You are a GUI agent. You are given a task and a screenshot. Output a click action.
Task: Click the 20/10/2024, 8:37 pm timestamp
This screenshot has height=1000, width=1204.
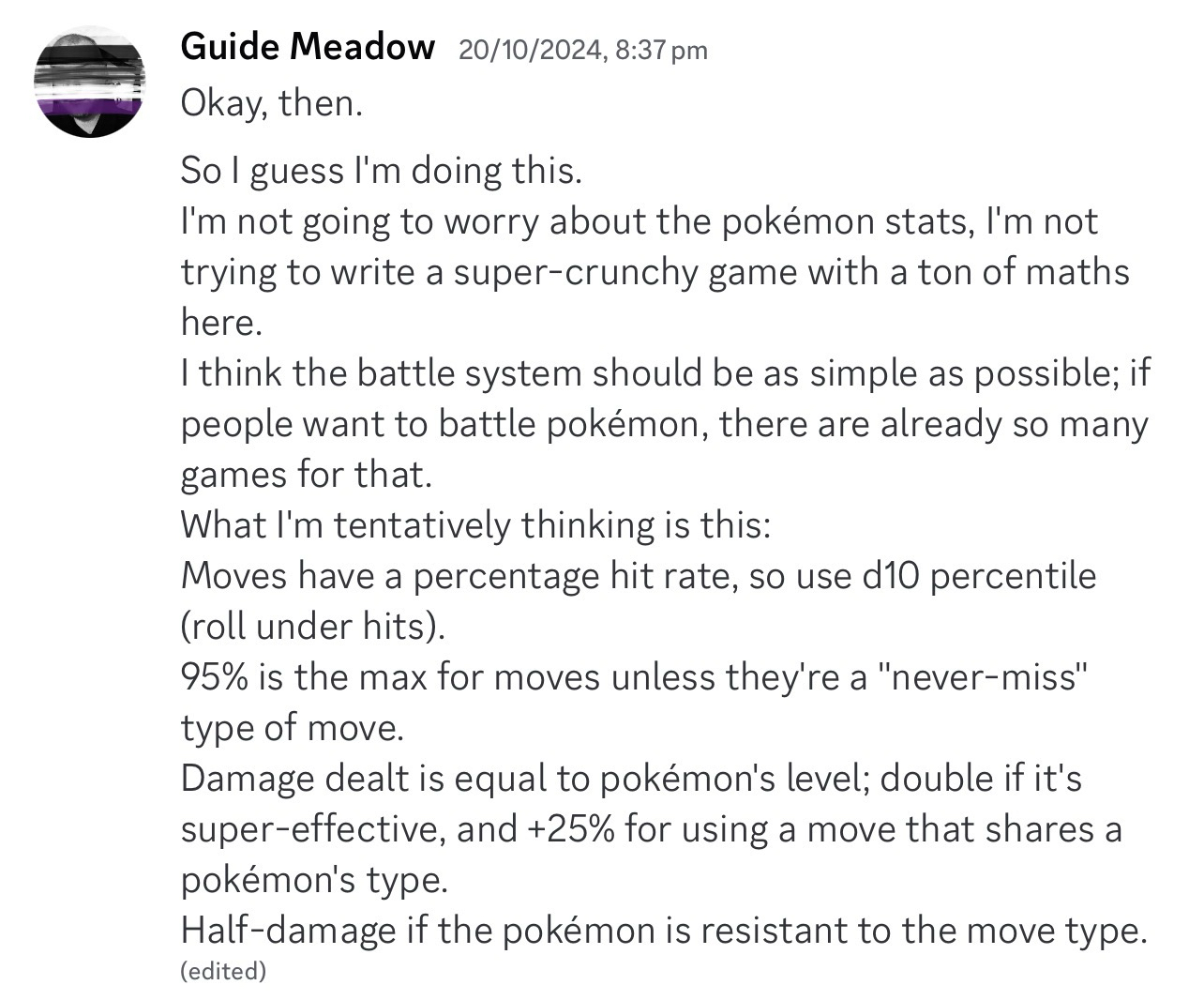[582, 49]
